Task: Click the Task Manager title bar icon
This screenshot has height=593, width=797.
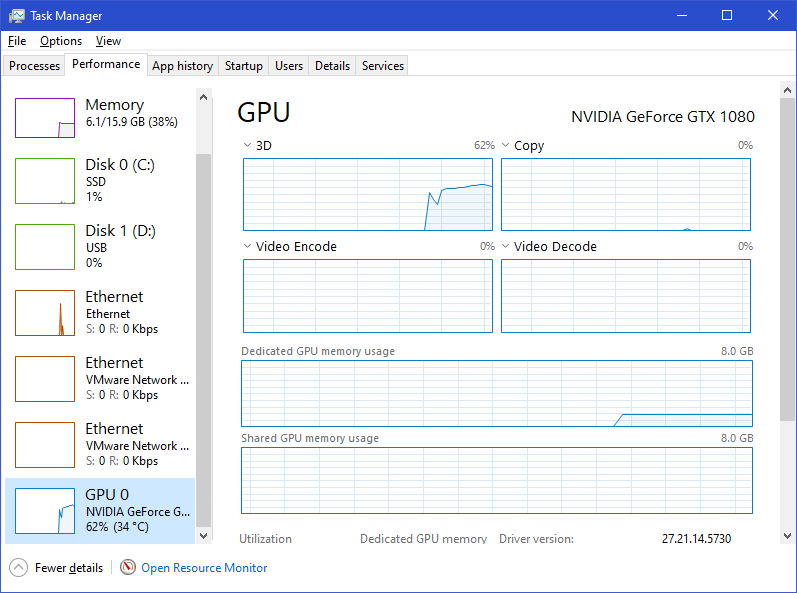Action: tap(16, 16)
